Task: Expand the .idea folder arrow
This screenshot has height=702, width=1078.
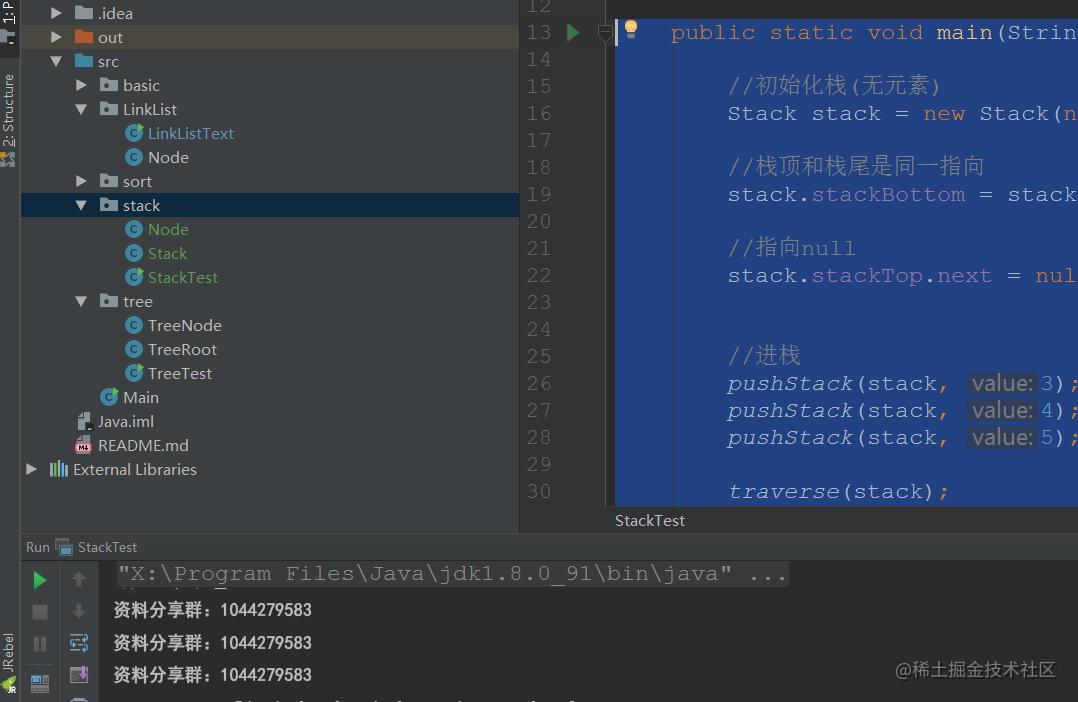Action: pos(56,13)
